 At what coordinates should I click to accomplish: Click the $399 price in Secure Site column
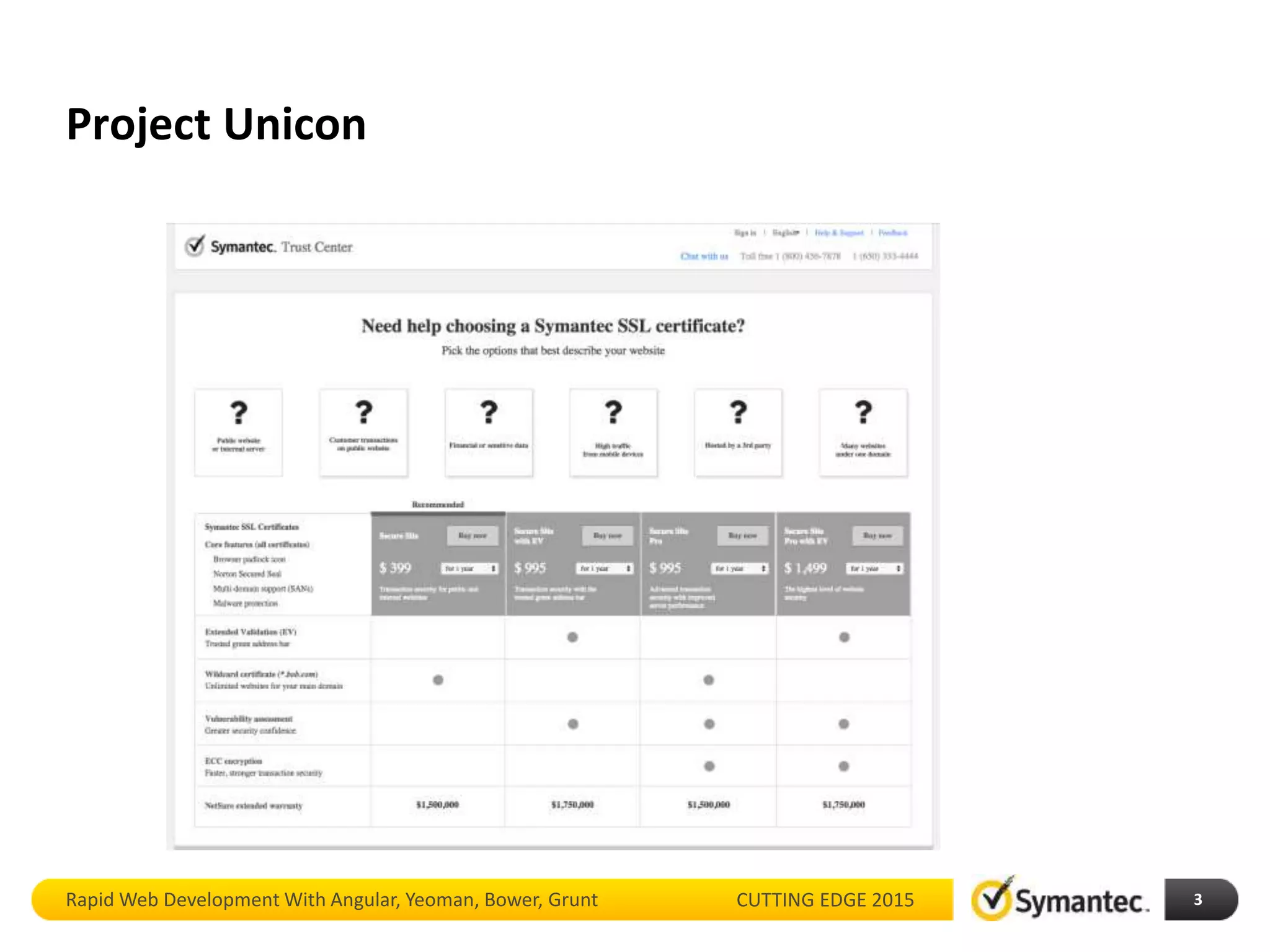(396, 568)
